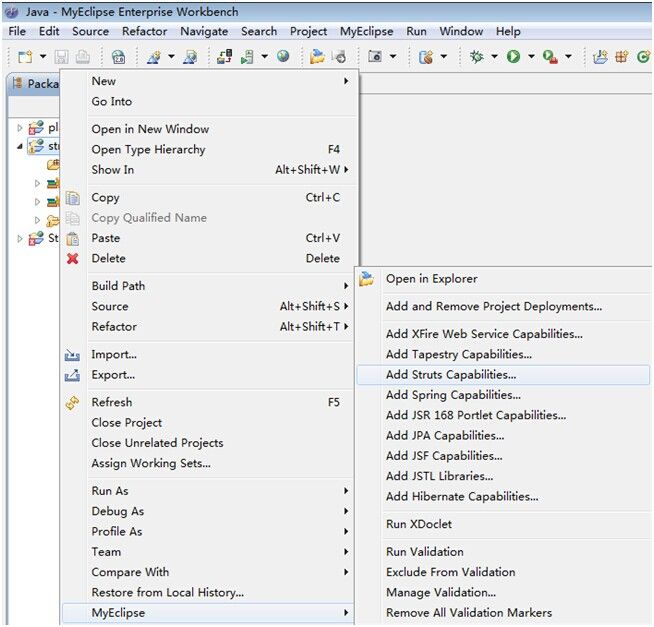
Task: Open the Help menu
Action: click(508, 31)
